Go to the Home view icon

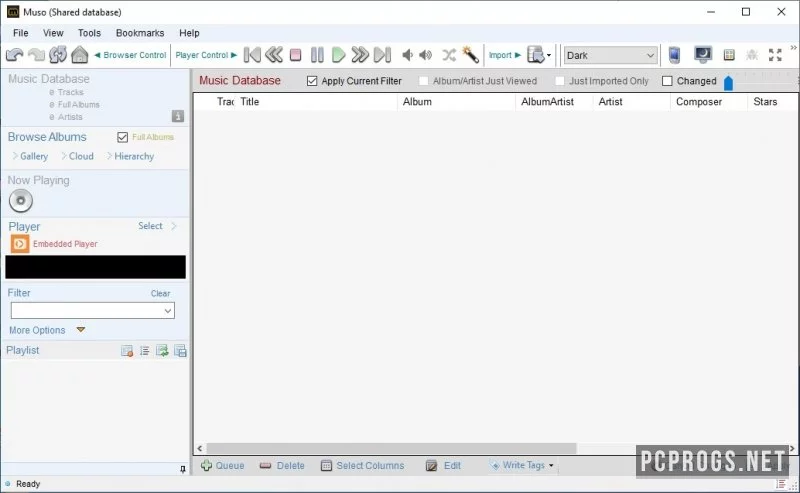[80, 55]
